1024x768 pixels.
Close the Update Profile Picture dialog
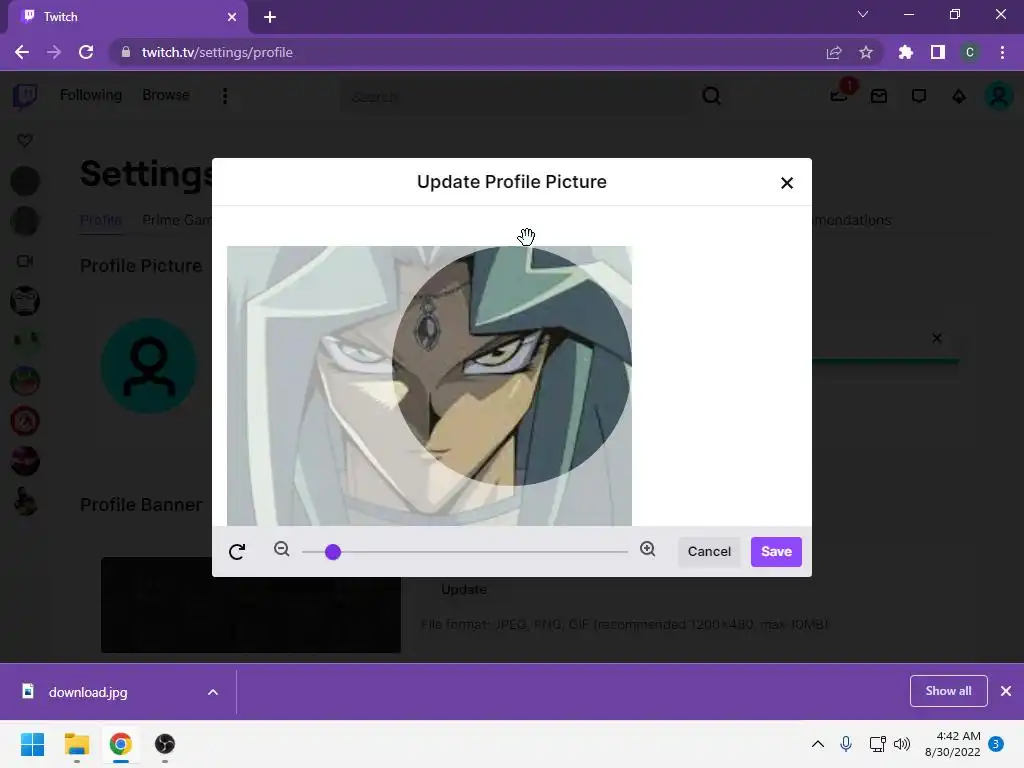pos(787,183)
